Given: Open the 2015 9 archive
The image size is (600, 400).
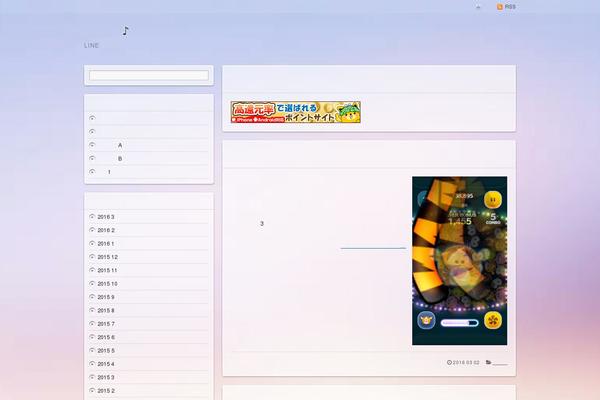Looking at the screenshot, I should coord(106,297).
